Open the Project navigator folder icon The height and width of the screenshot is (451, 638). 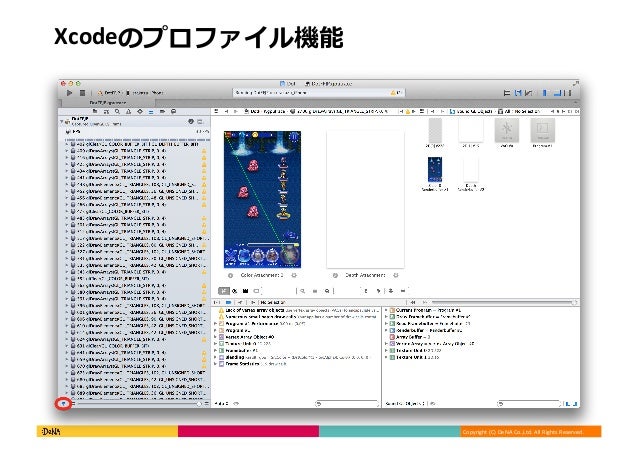(95, 111)
